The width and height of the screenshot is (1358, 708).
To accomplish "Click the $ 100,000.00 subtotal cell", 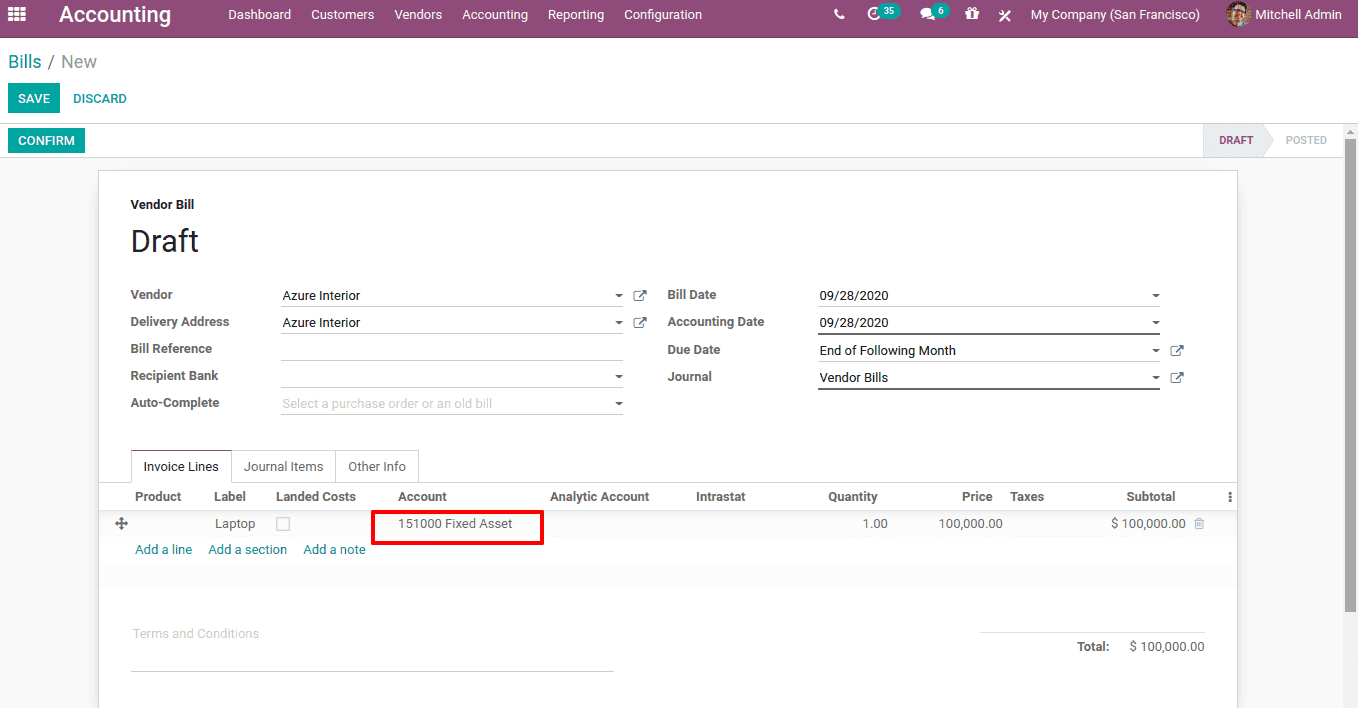I will coord(1148,524).
